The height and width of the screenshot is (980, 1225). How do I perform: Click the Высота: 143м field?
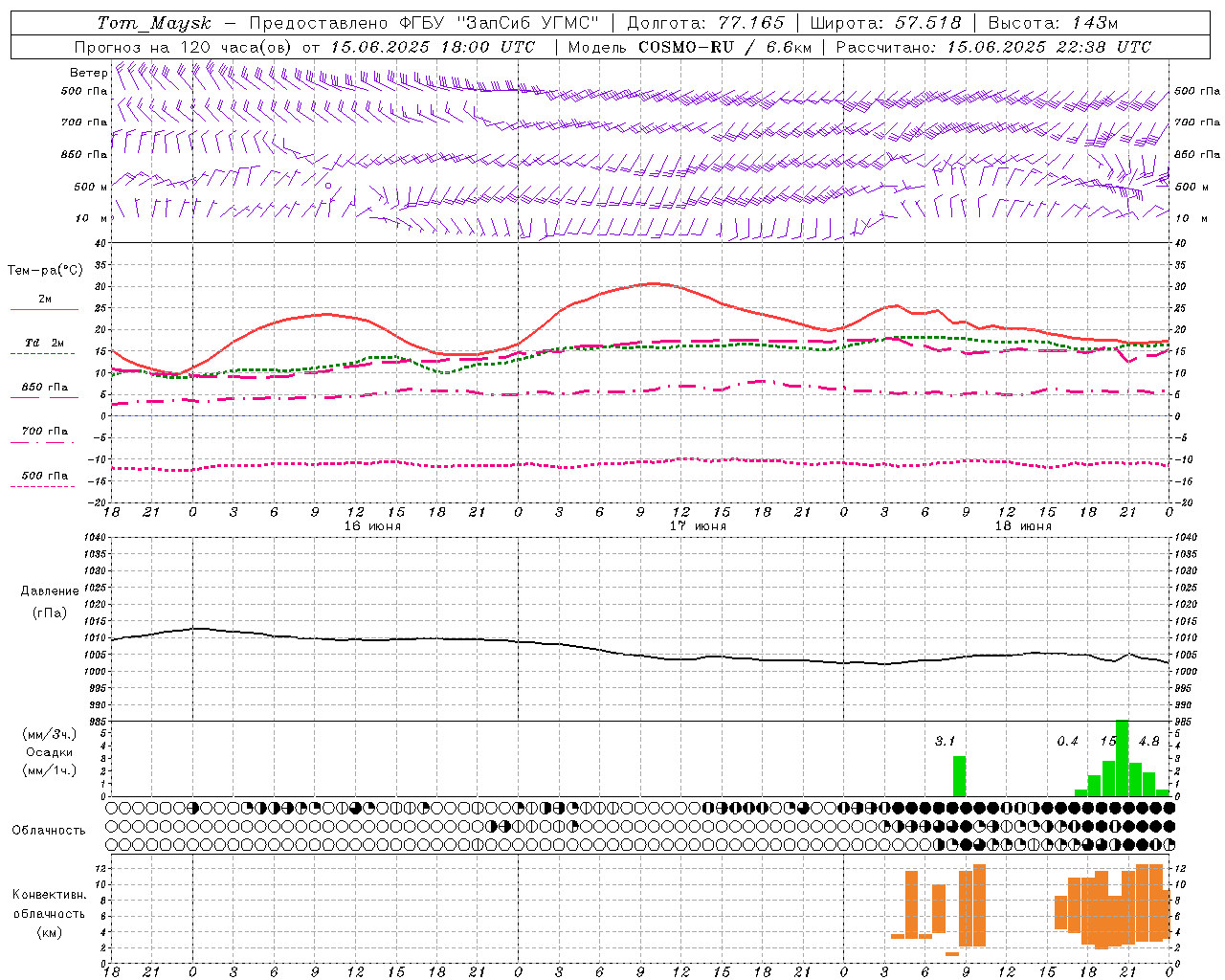(x=1053, y=23)
